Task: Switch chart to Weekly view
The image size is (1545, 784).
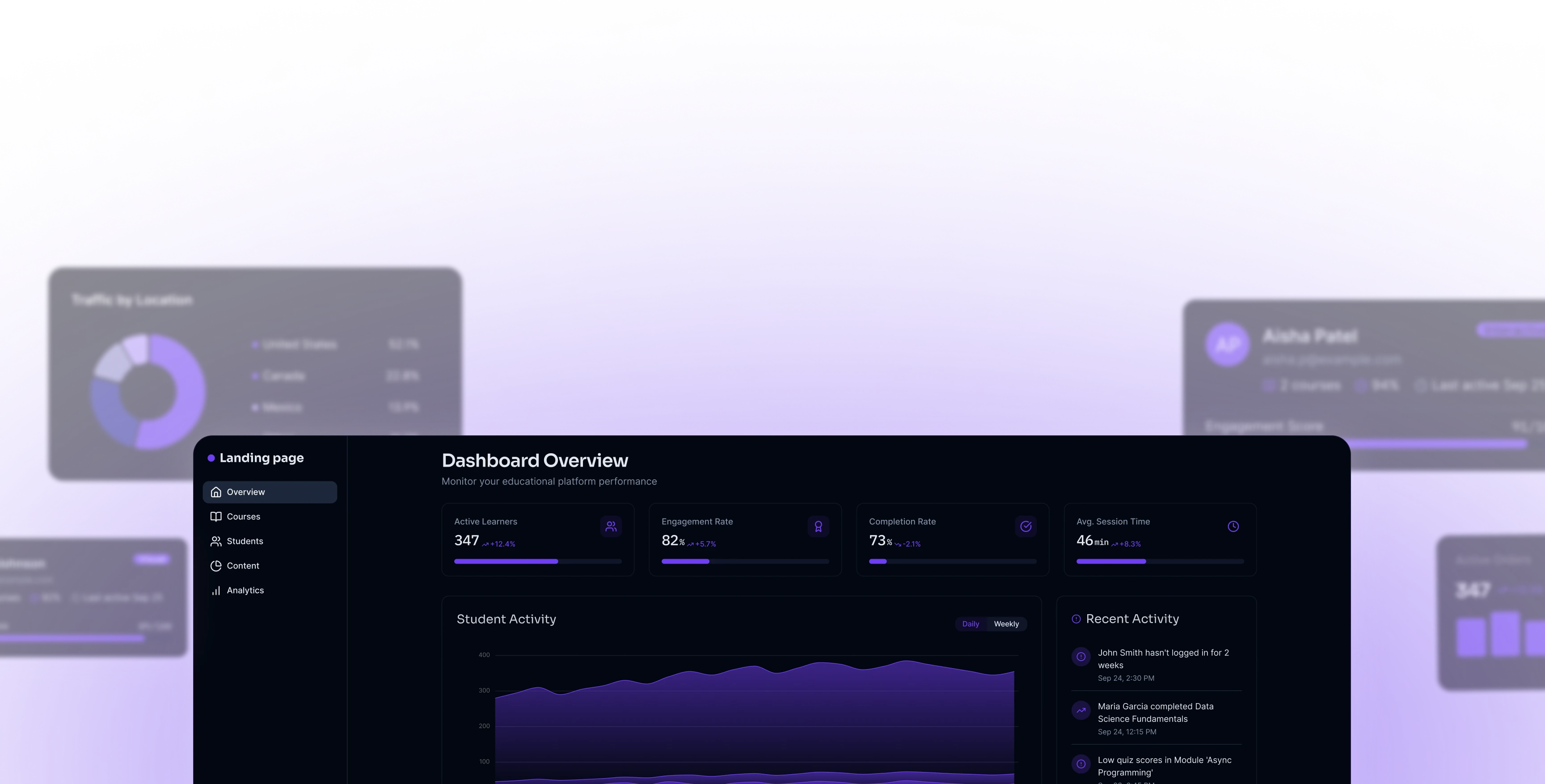Action: point(1006,624)
